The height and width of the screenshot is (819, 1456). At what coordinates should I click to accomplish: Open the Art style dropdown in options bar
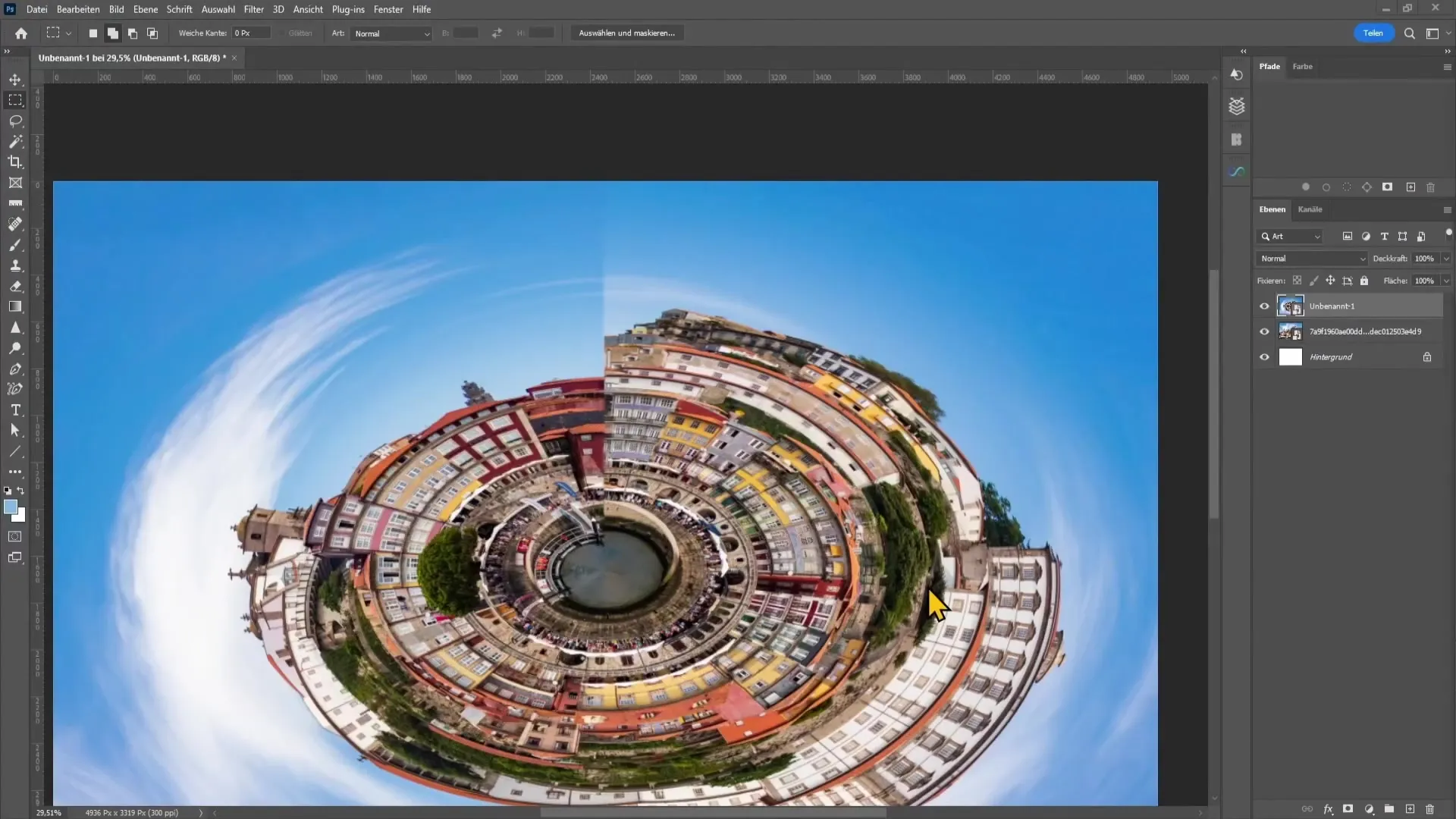coord(392,33)
